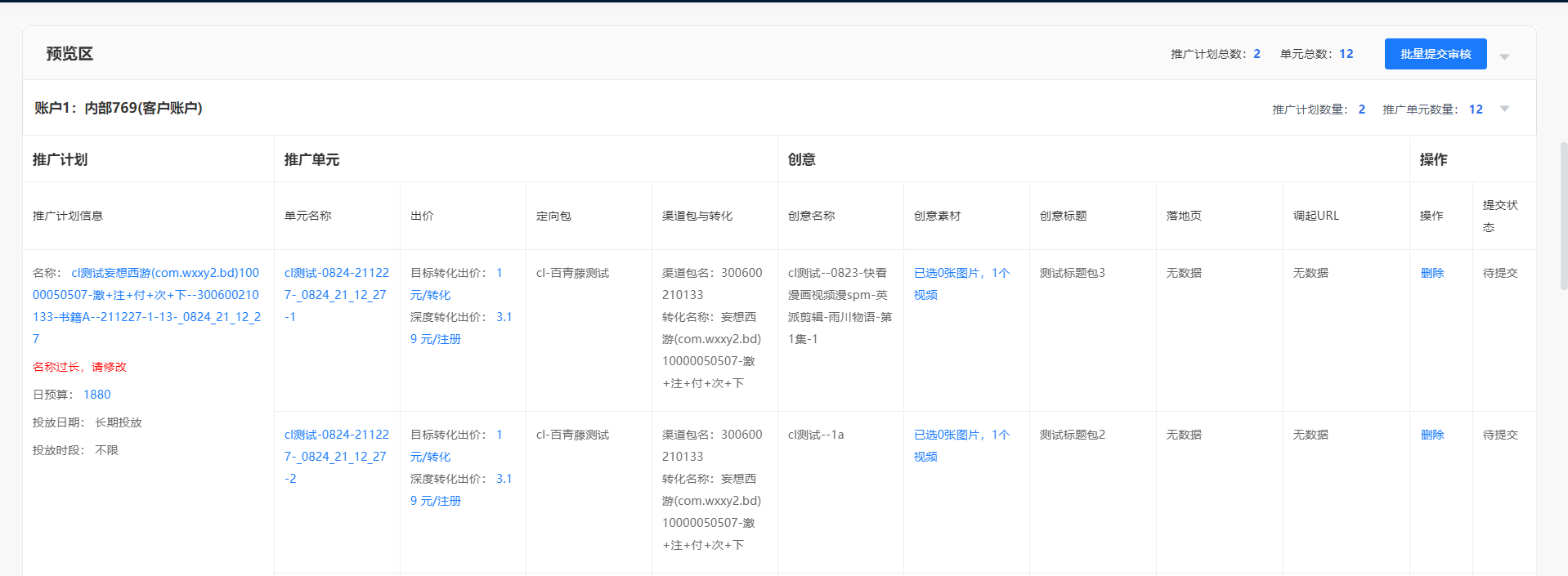Delete the first creative row
Image resolution: width=1568 pixels, height=576 pixels.
1431,273
